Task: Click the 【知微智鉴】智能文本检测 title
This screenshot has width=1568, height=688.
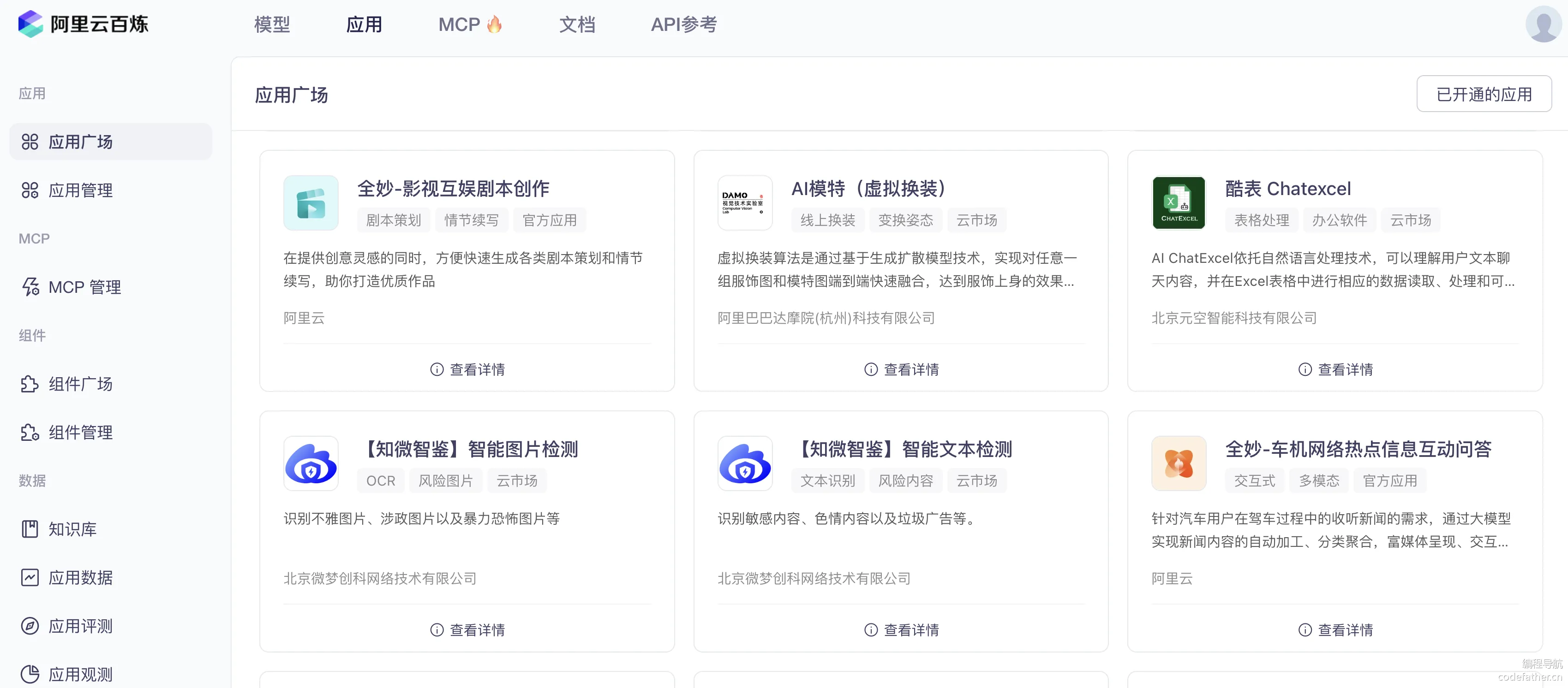Action: 902,449
